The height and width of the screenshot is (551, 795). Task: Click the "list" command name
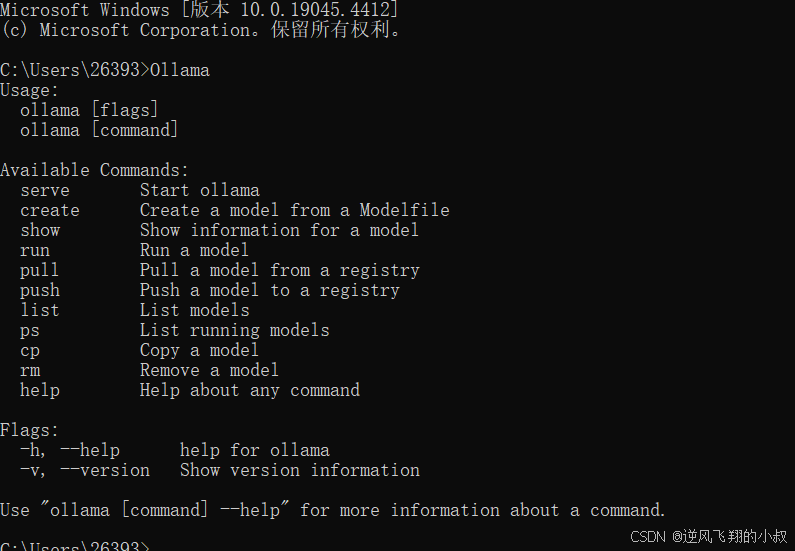[40, 310]
